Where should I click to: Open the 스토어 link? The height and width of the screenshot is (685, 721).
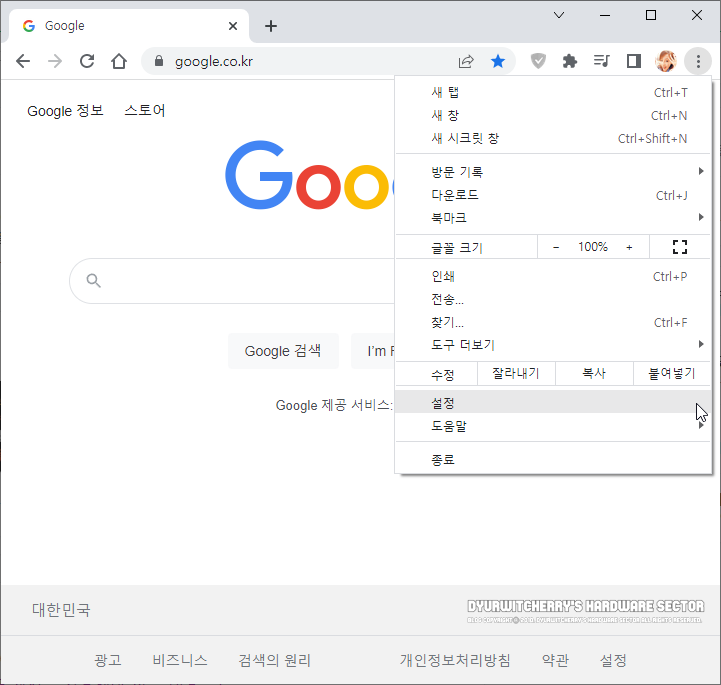pyautogui.click(x=144, y=110)
